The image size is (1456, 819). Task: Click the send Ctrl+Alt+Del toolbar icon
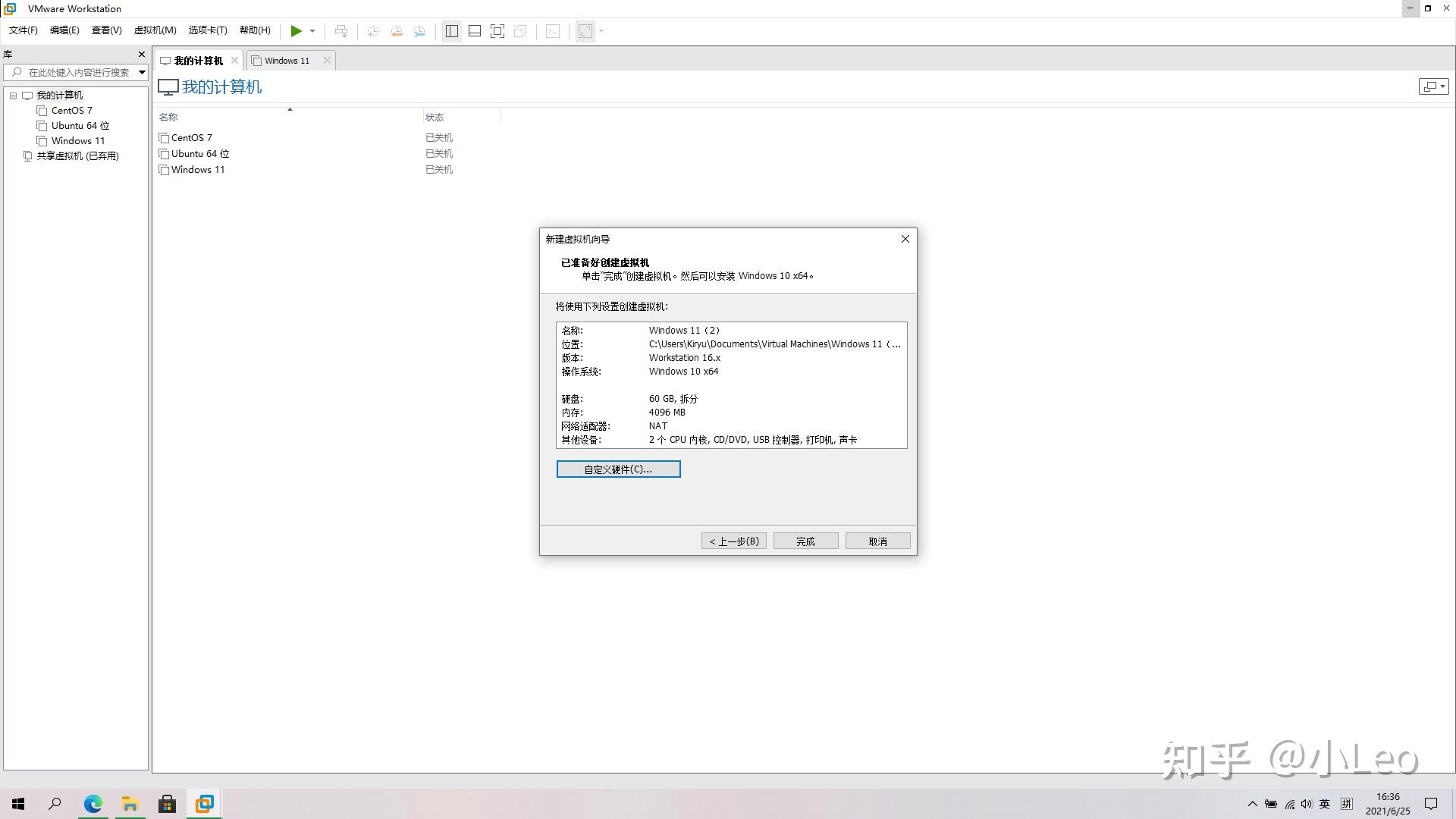(x=341, y=31)
